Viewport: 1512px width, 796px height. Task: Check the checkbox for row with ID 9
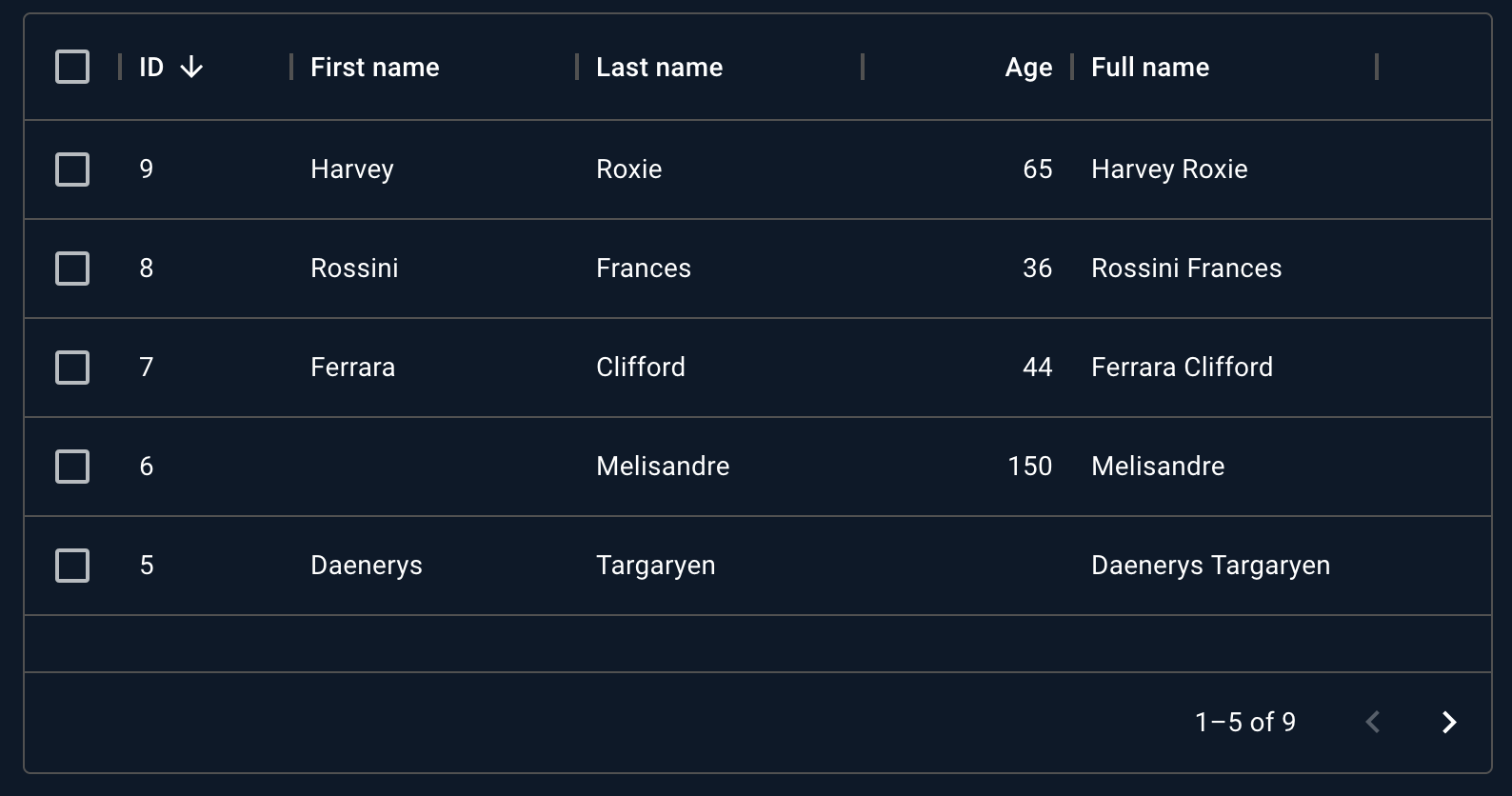[x=72, y=169]
